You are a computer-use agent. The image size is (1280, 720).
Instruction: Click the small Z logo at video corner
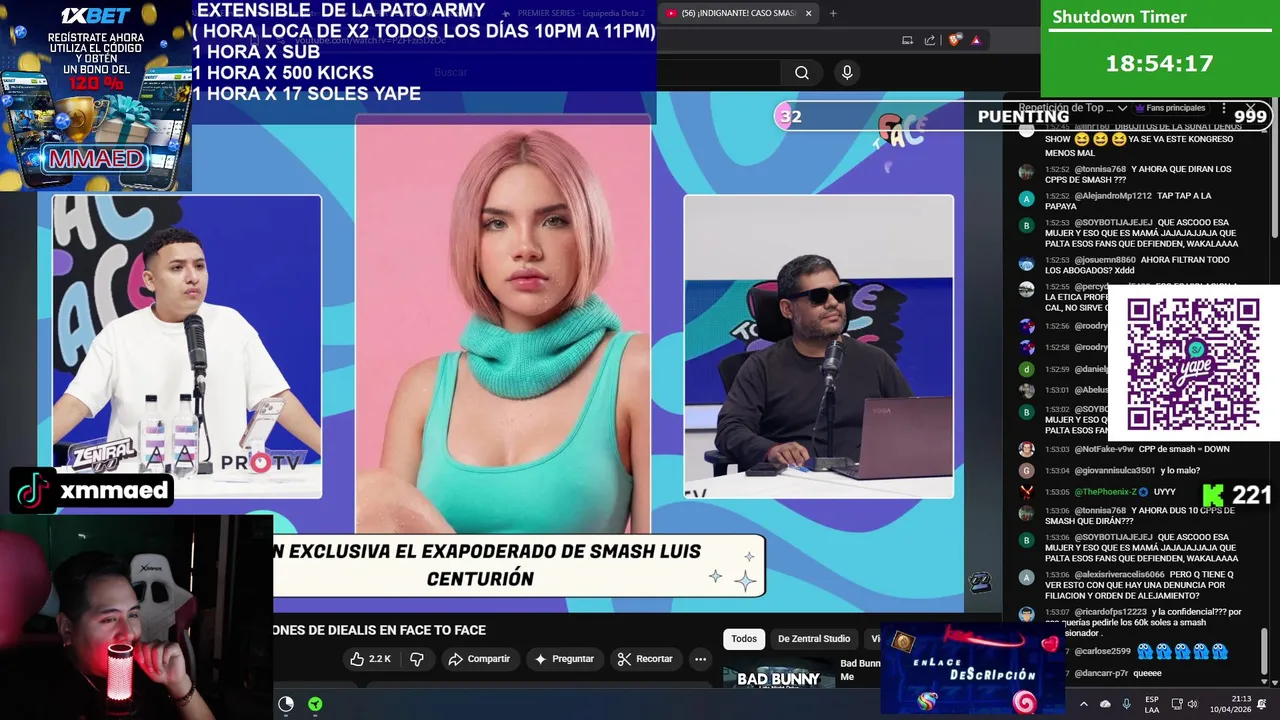(980, 584)
